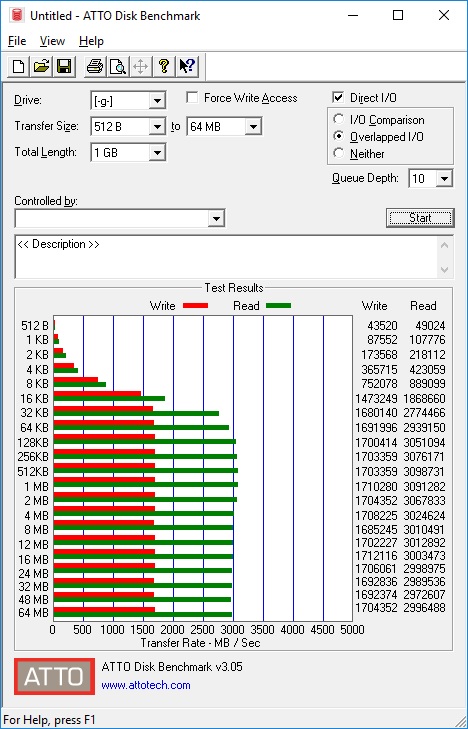Visit the www.attotech.com link

point(146,685)
